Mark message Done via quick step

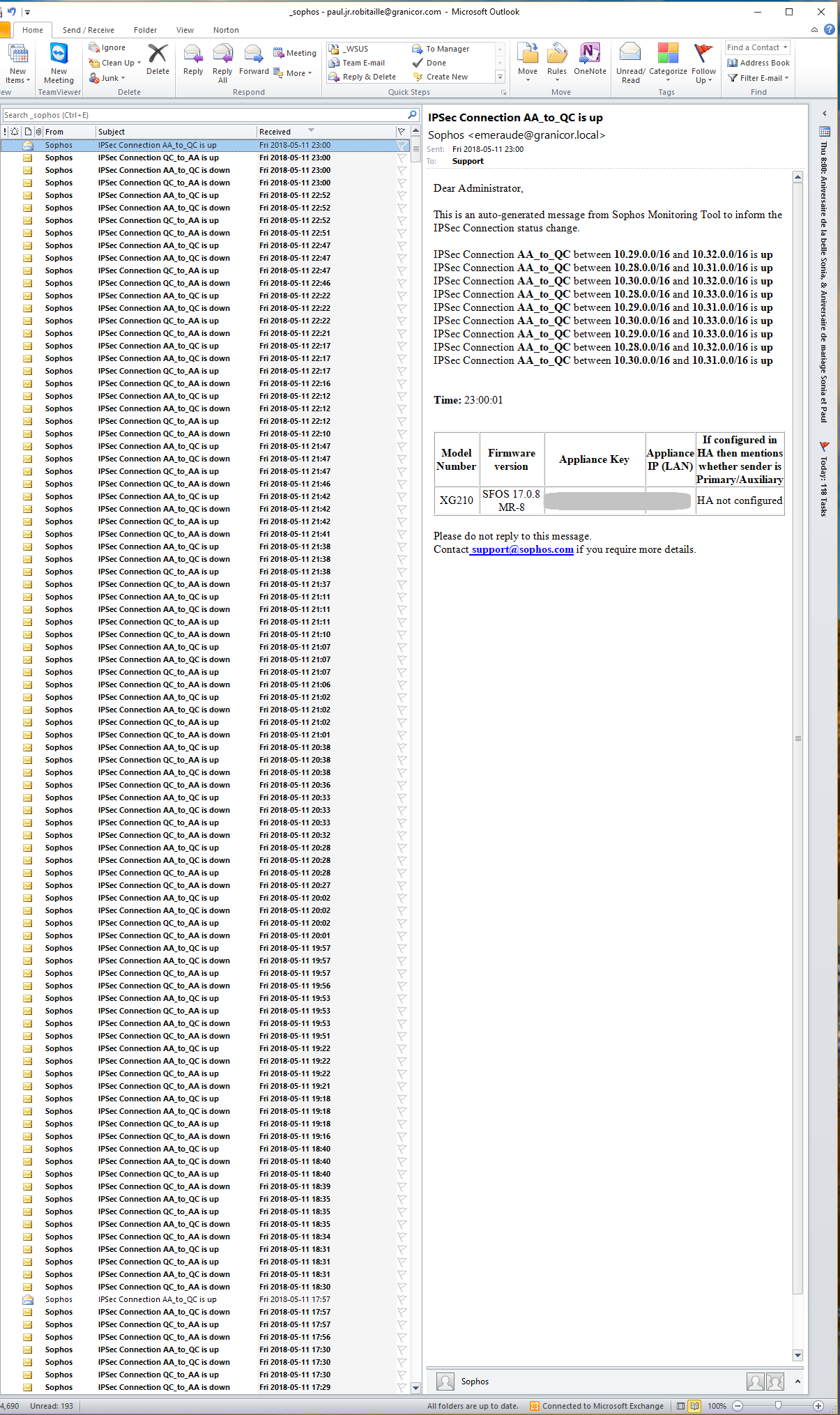coord(429,63)
